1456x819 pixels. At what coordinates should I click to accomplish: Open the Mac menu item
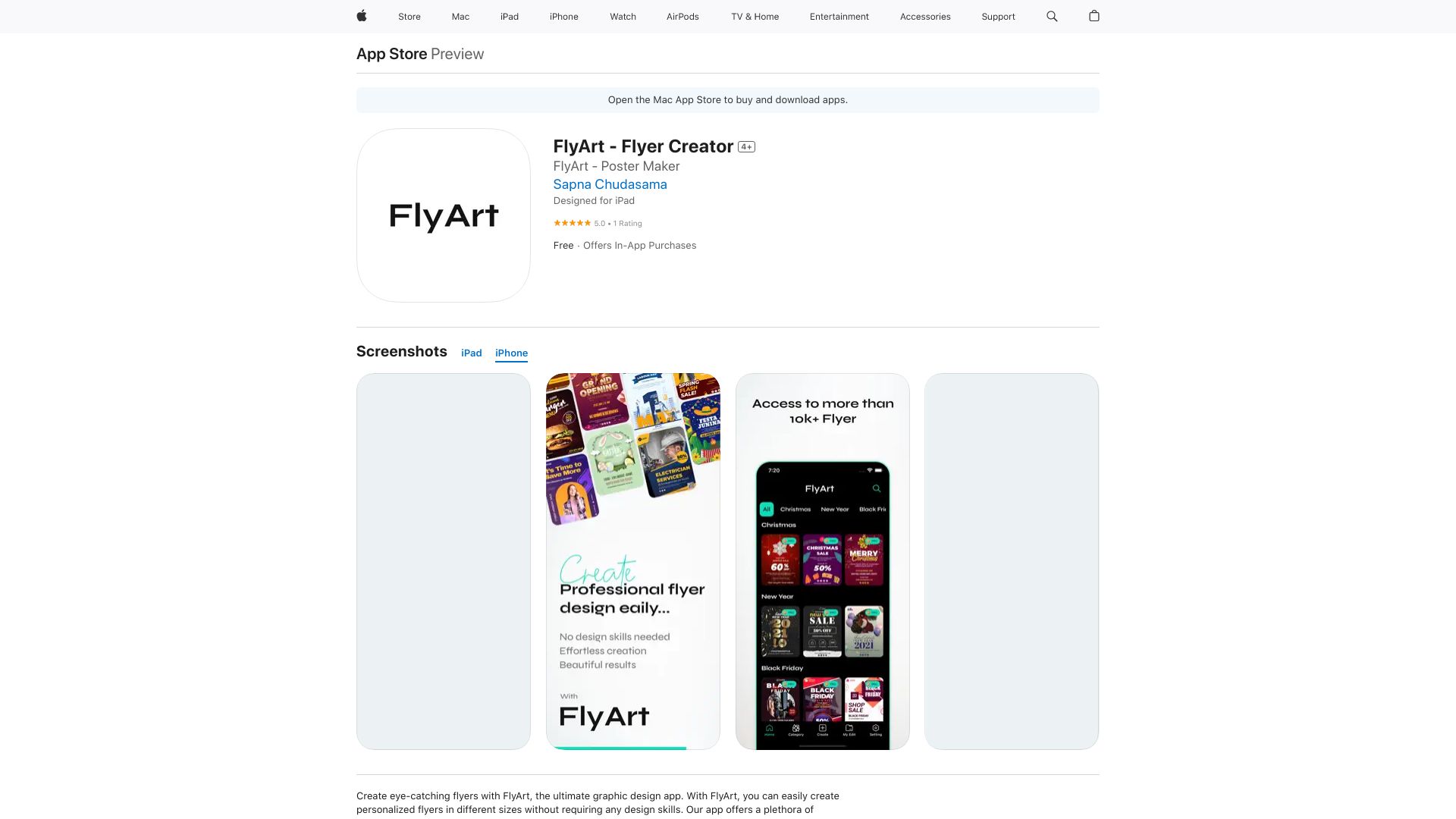(460, 17)
